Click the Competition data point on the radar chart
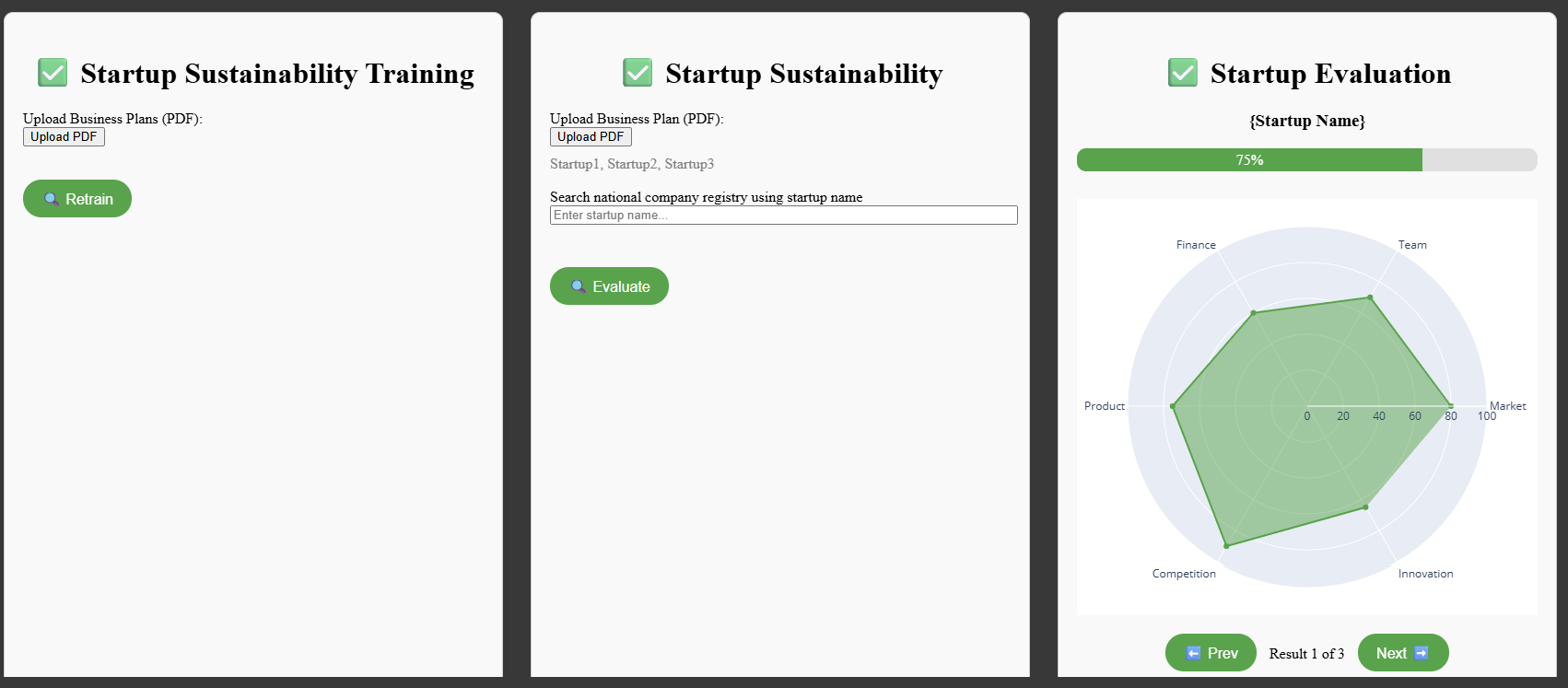The image size is (1568, 688). 1226,546
